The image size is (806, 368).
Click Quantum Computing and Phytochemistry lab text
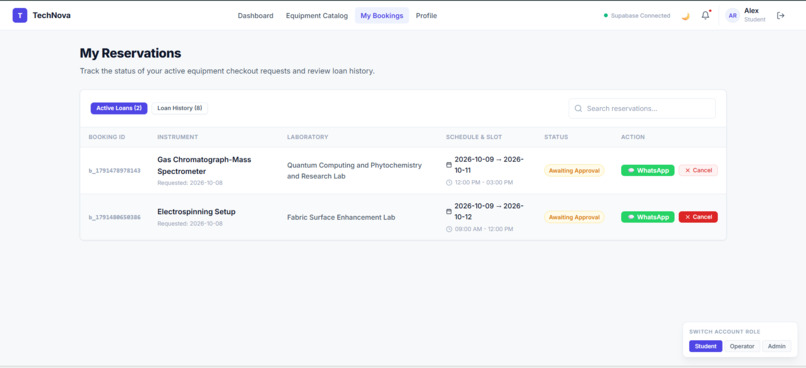354,171
